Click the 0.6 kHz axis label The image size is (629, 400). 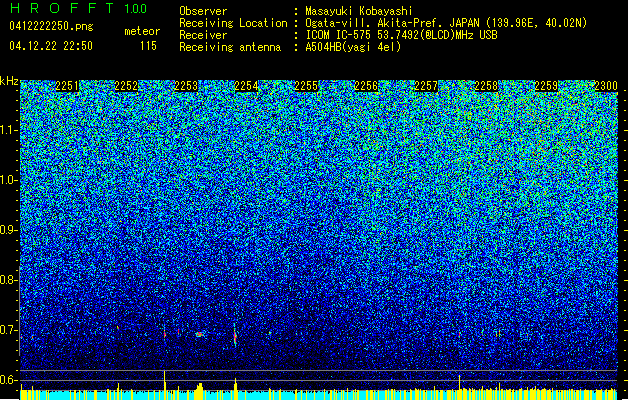click(x=8, y=380)
